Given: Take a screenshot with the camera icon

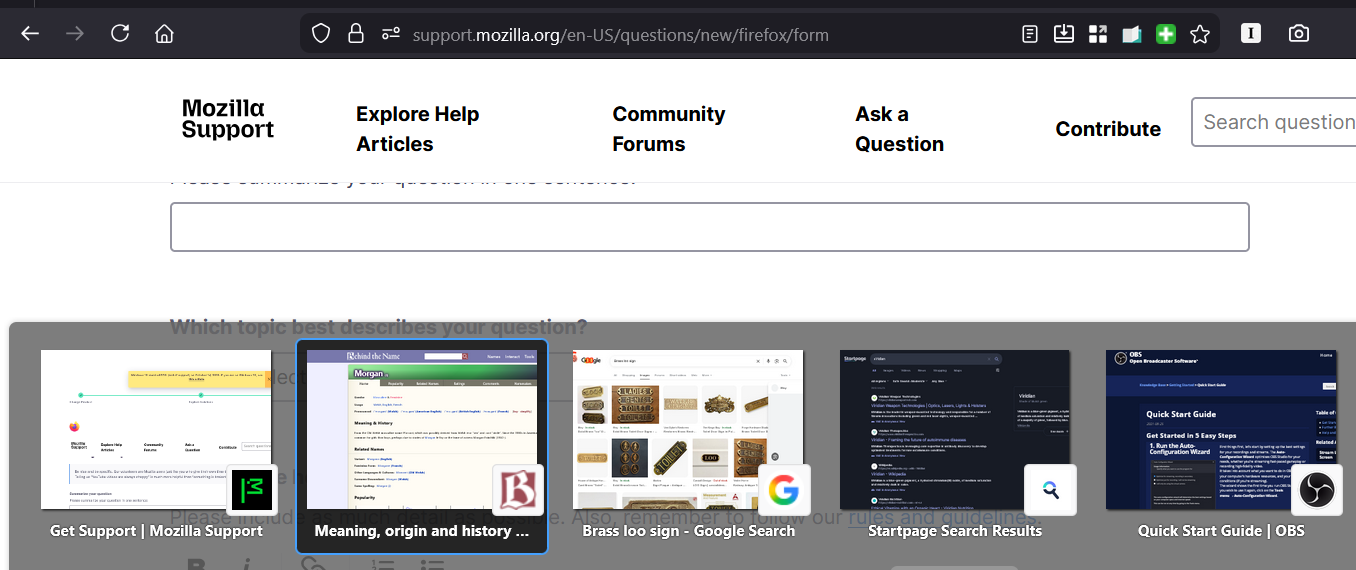Looking at the screenshot, I should [x=1299, y=34].
